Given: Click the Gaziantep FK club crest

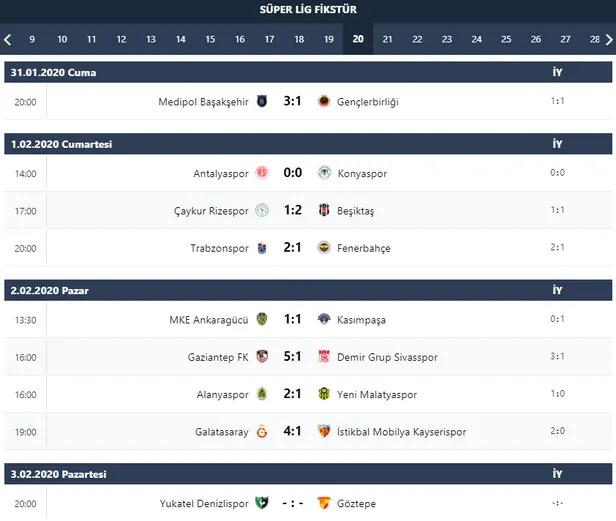Looking at the screenshot, I should (263, 357).
